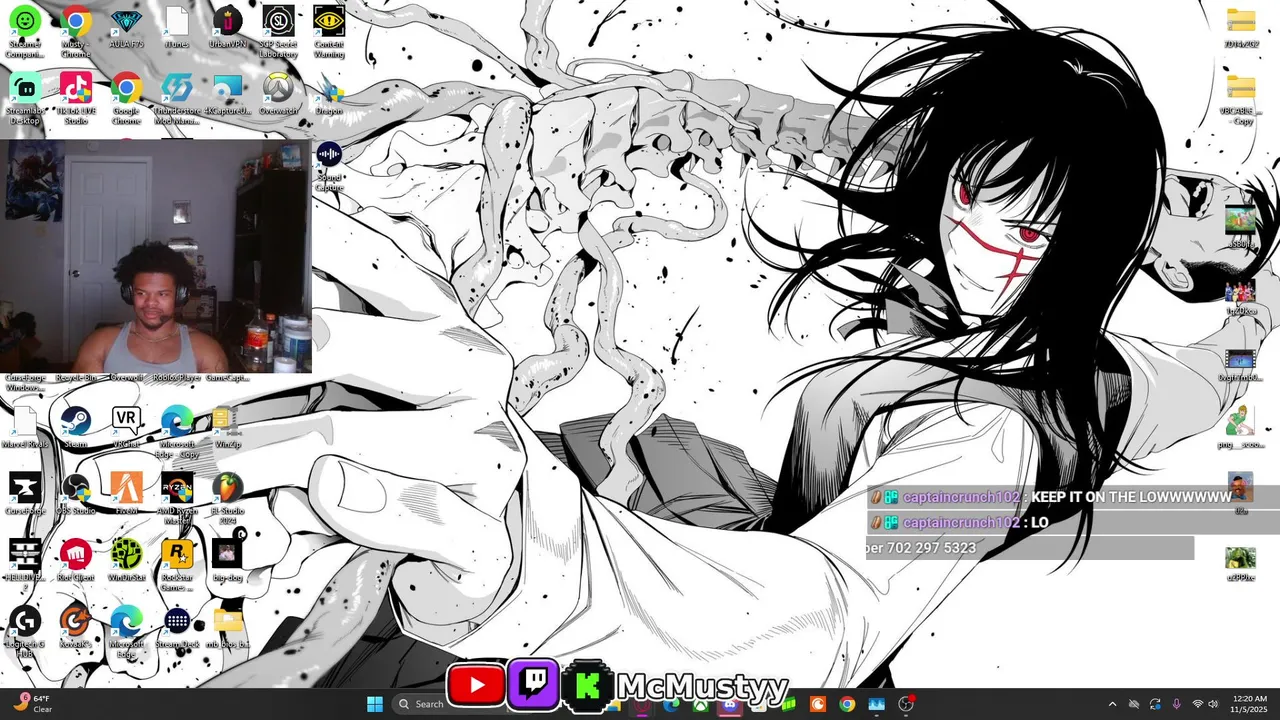Select the top-right yellow folder on desktop

1241,27
